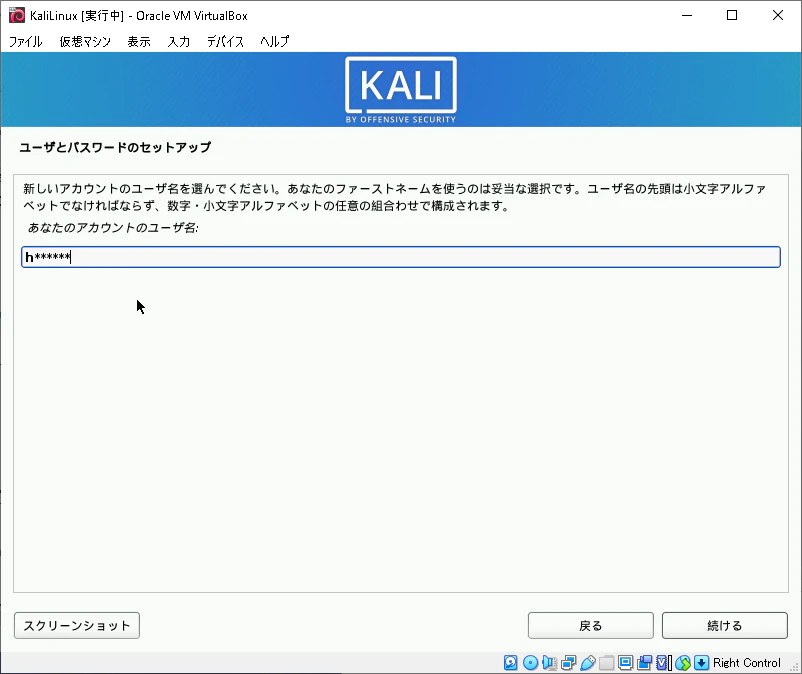Minimize the VirtualBox window
The image size is (802, 674).
(687, 15)
